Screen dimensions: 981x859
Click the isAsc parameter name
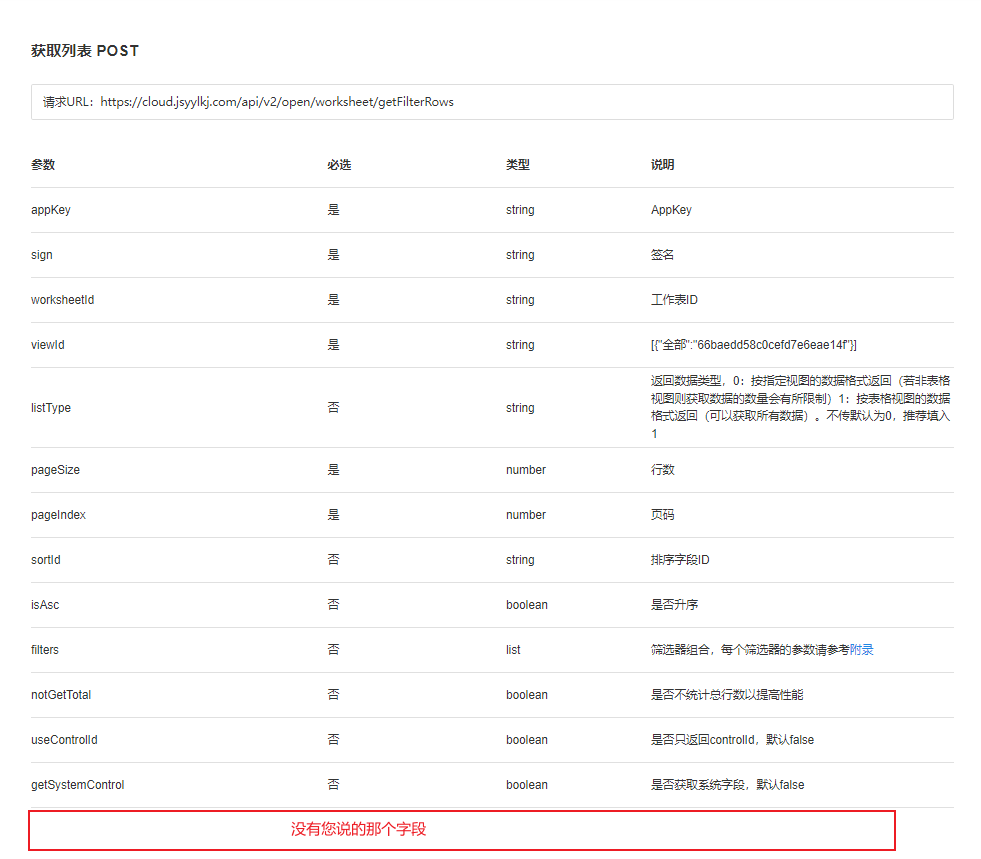(x=45, y=605)
